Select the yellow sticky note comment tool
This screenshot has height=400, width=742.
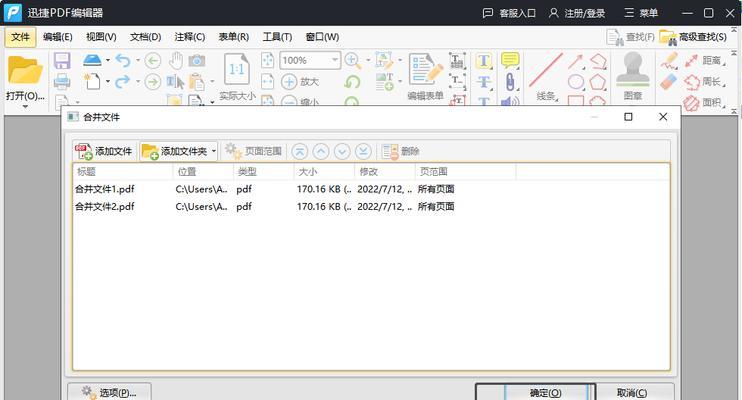coord(510,60)
